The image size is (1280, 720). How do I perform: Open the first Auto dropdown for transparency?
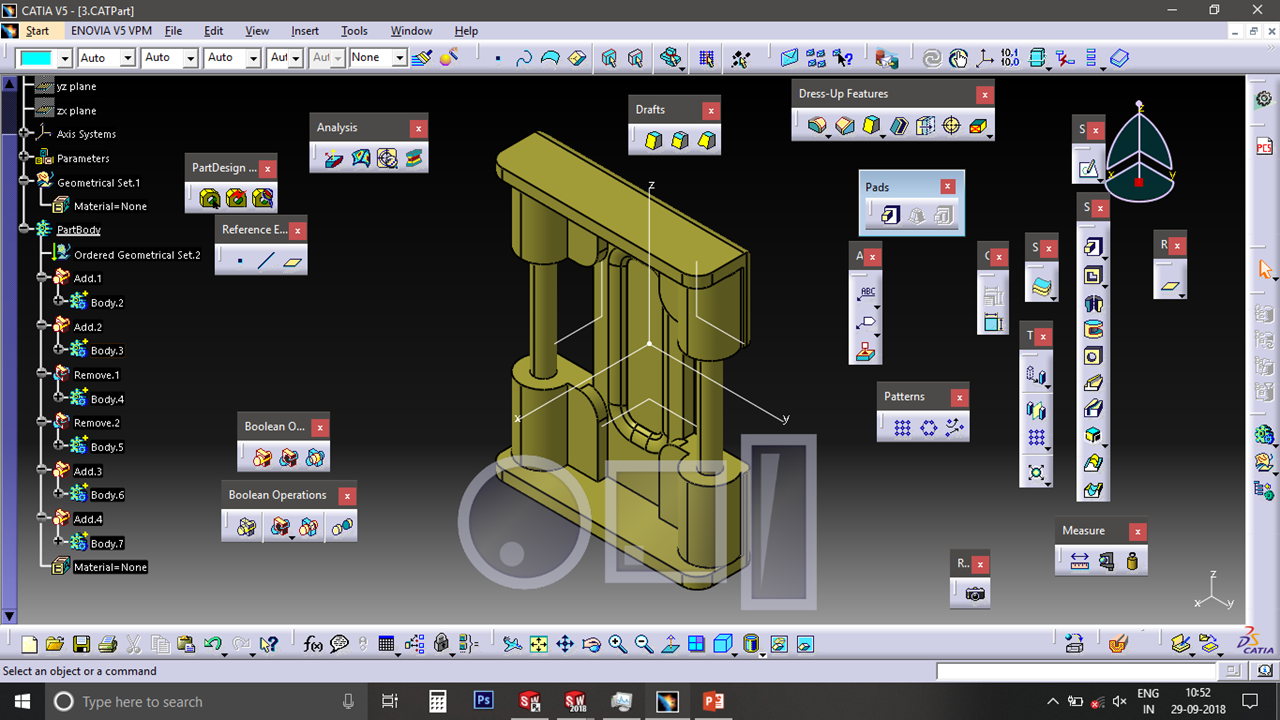(127, 58)
